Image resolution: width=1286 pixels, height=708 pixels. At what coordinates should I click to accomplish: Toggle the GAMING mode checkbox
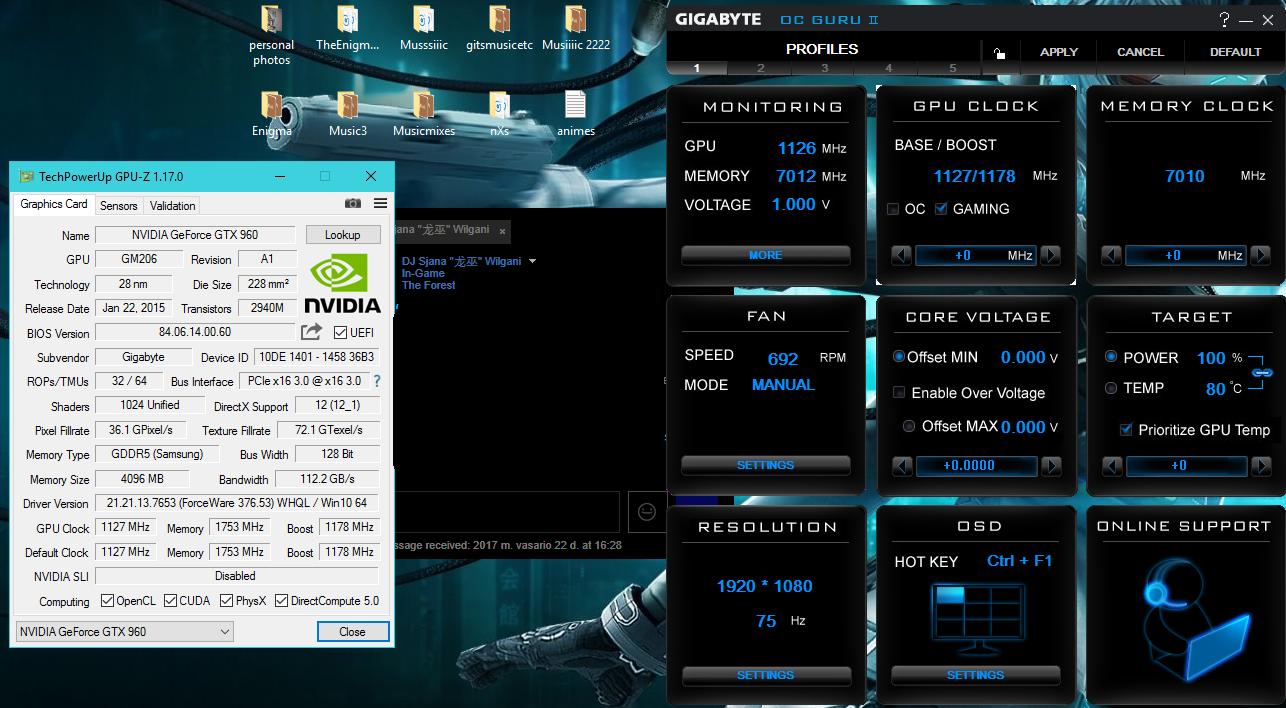click(941, 209)
